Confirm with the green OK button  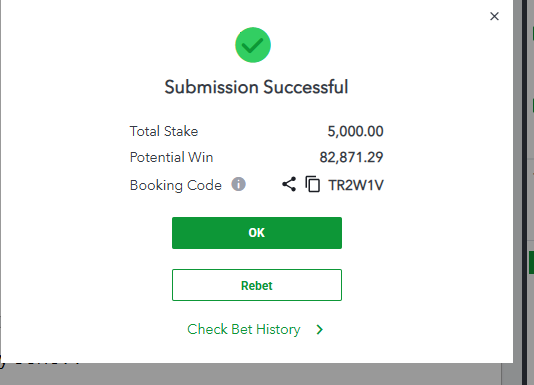coord(257,233)
